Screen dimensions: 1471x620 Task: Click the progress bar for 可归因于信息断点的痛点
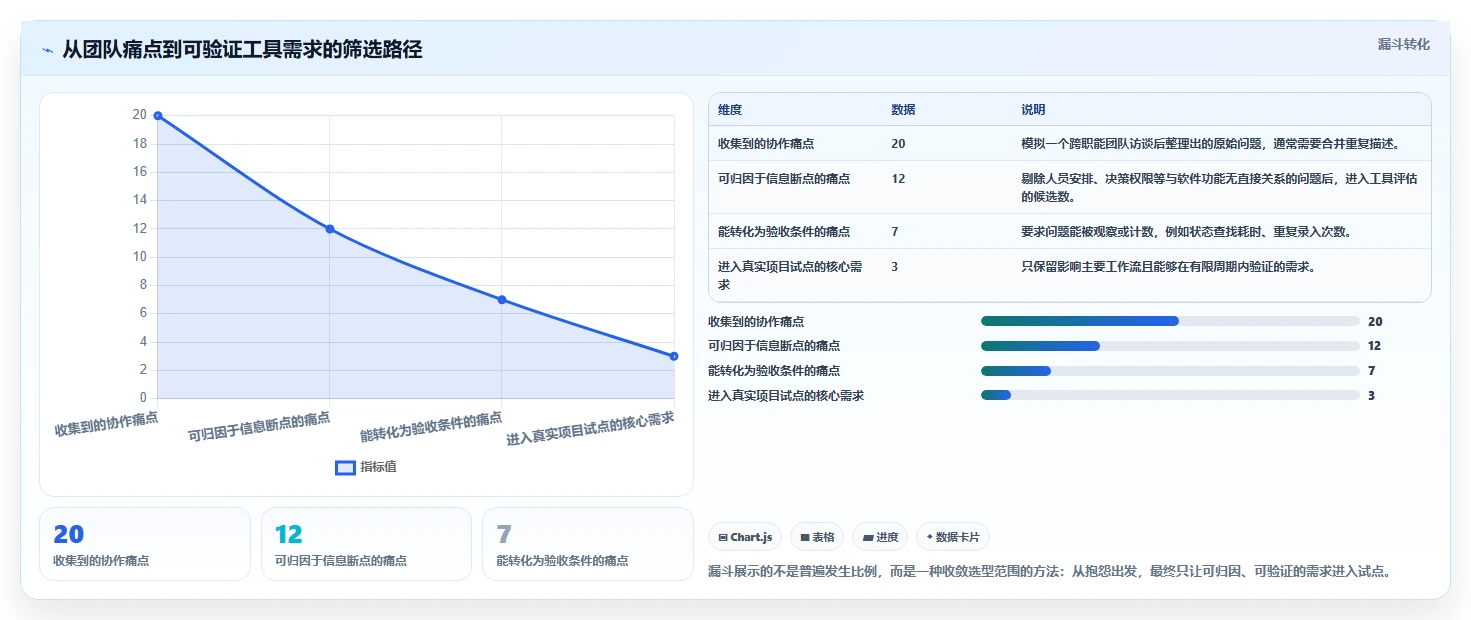point(1170,346)
